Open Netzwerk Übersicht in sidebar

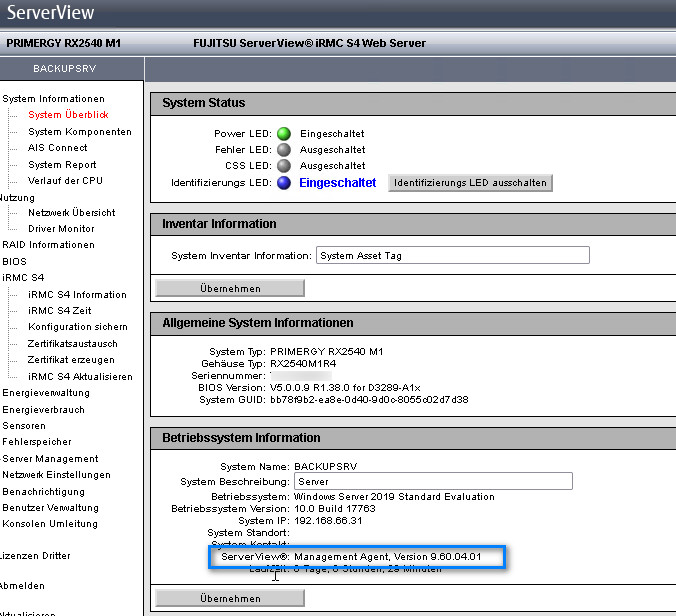[72, 213]
